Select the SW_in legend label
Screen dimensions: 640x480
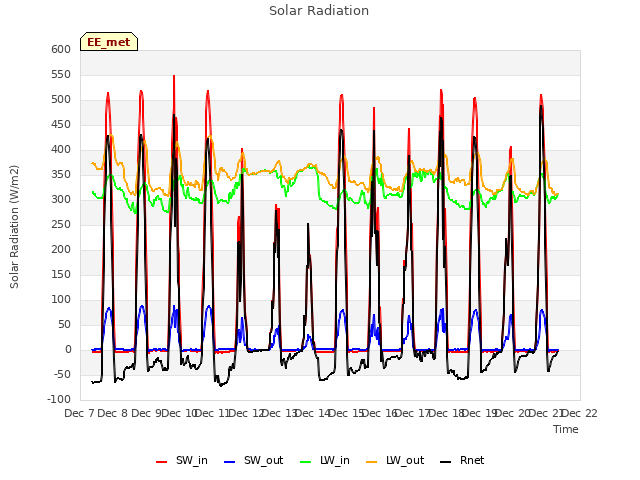tap(192, 460)
